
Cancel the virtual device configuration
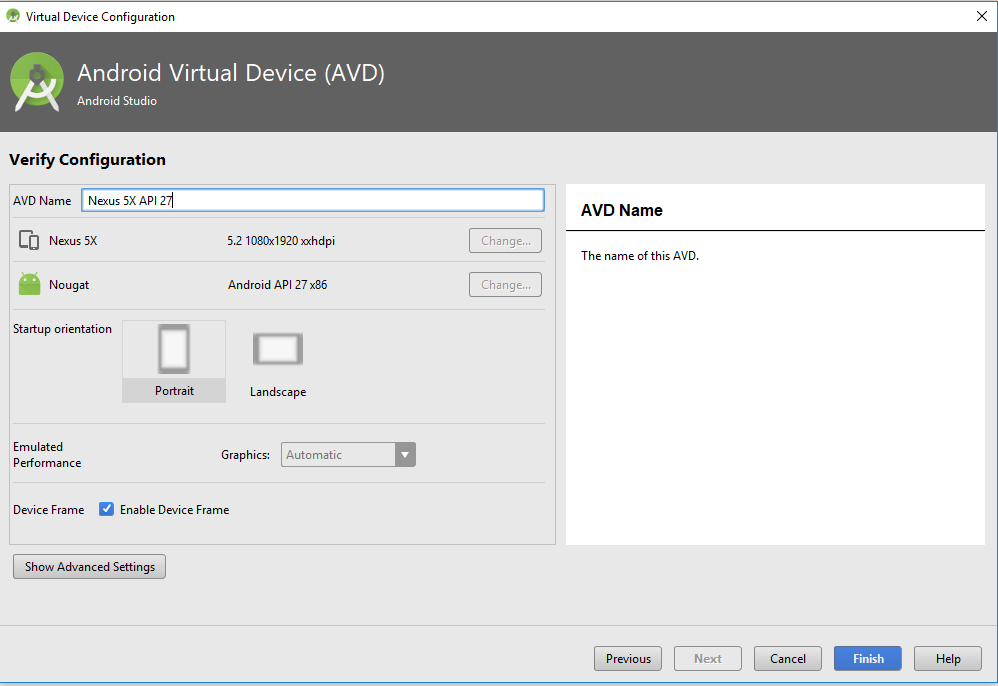(788, 659)
